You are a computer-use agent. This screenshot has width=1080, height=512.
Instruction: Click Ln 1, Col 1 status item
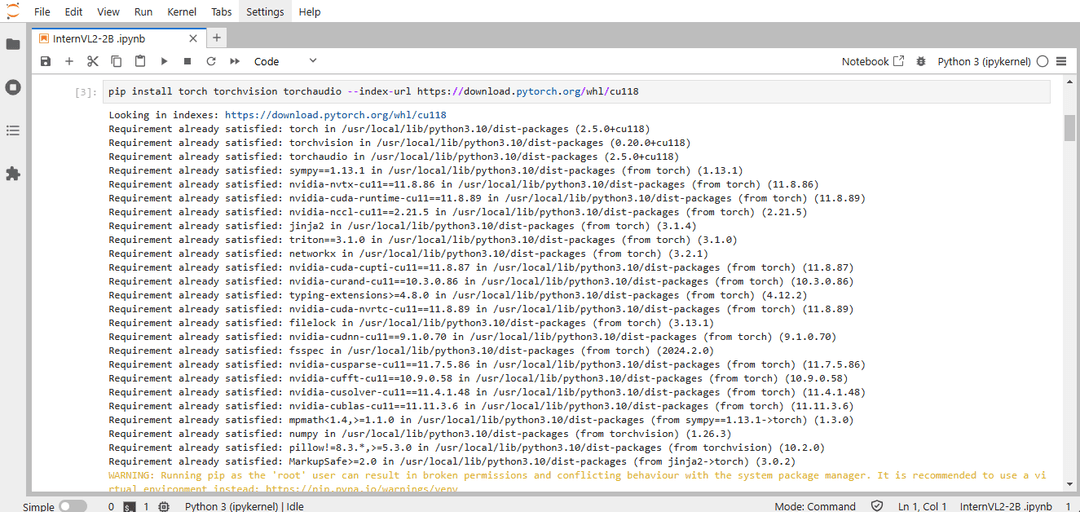tap(922, 506)
